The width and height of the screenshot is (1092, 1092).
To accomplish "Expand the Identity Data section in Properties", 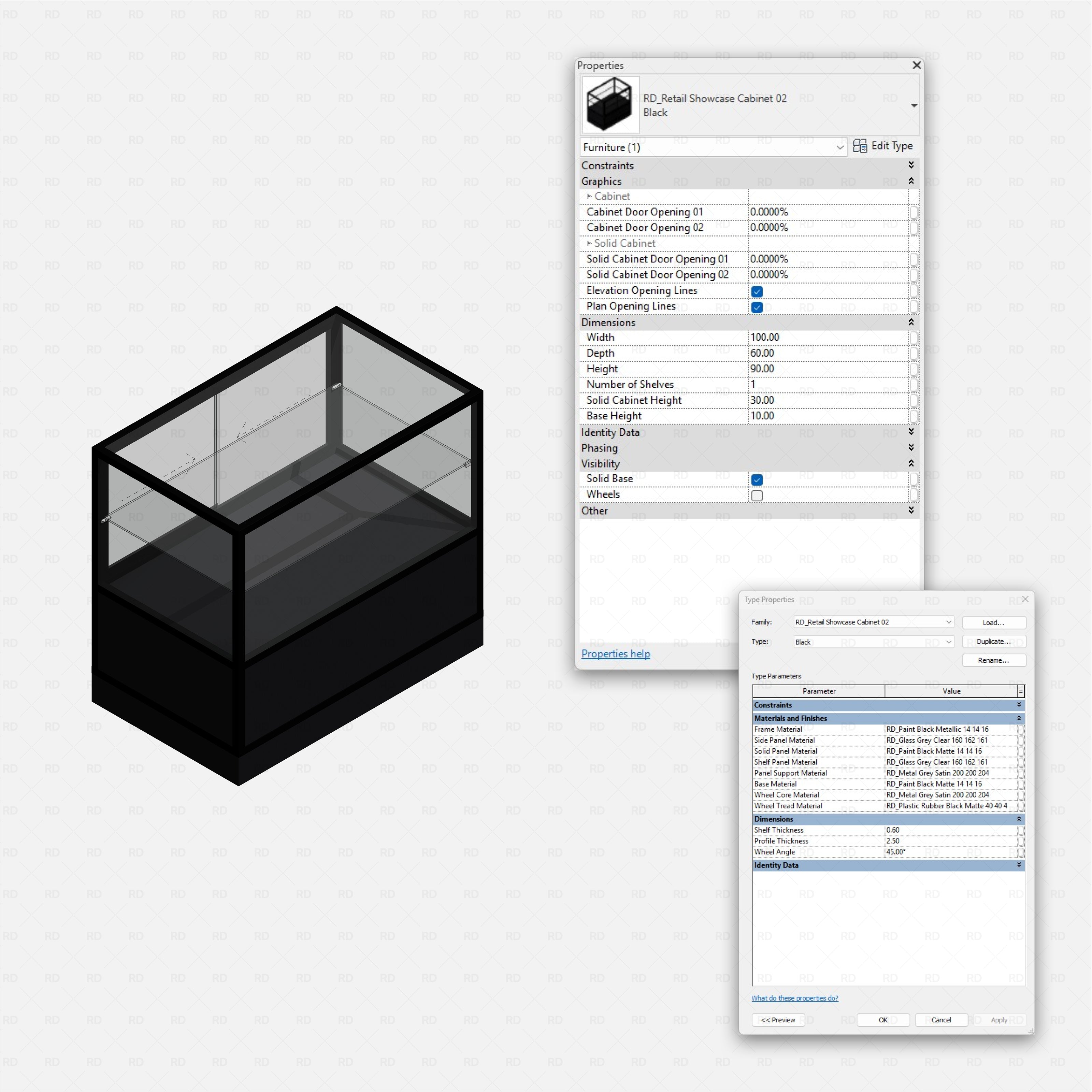I will (x=911, y=432).
